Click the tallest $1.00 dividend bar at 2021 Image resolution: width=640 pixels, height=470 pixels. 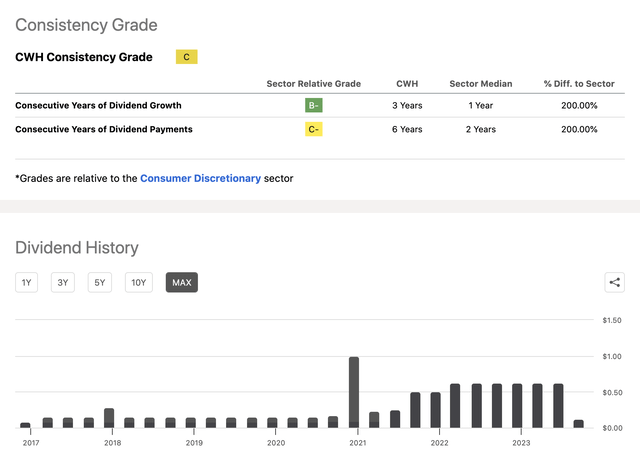pos(354,392)
